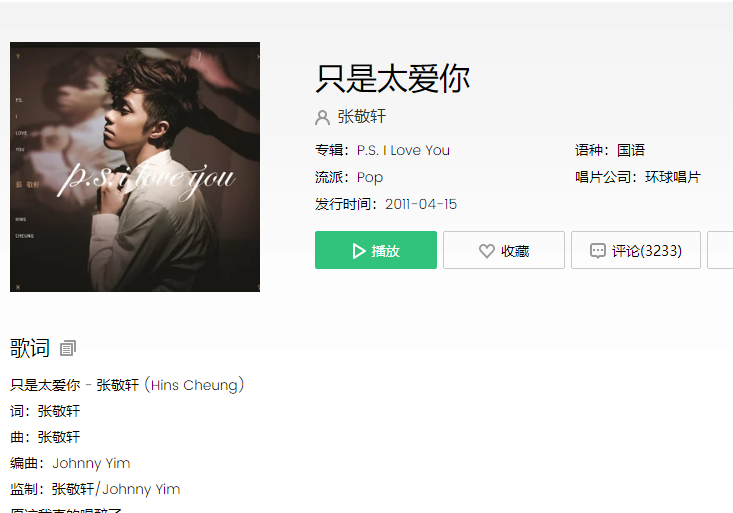This screenshot has height=513, width=733.
Task: Click the comment bubble icon
Action: tap(597, 251)
